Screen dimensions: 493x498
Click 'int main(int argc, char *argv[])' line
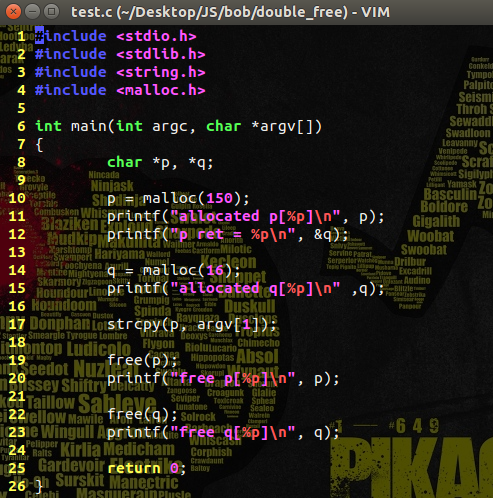click(179, 126)
